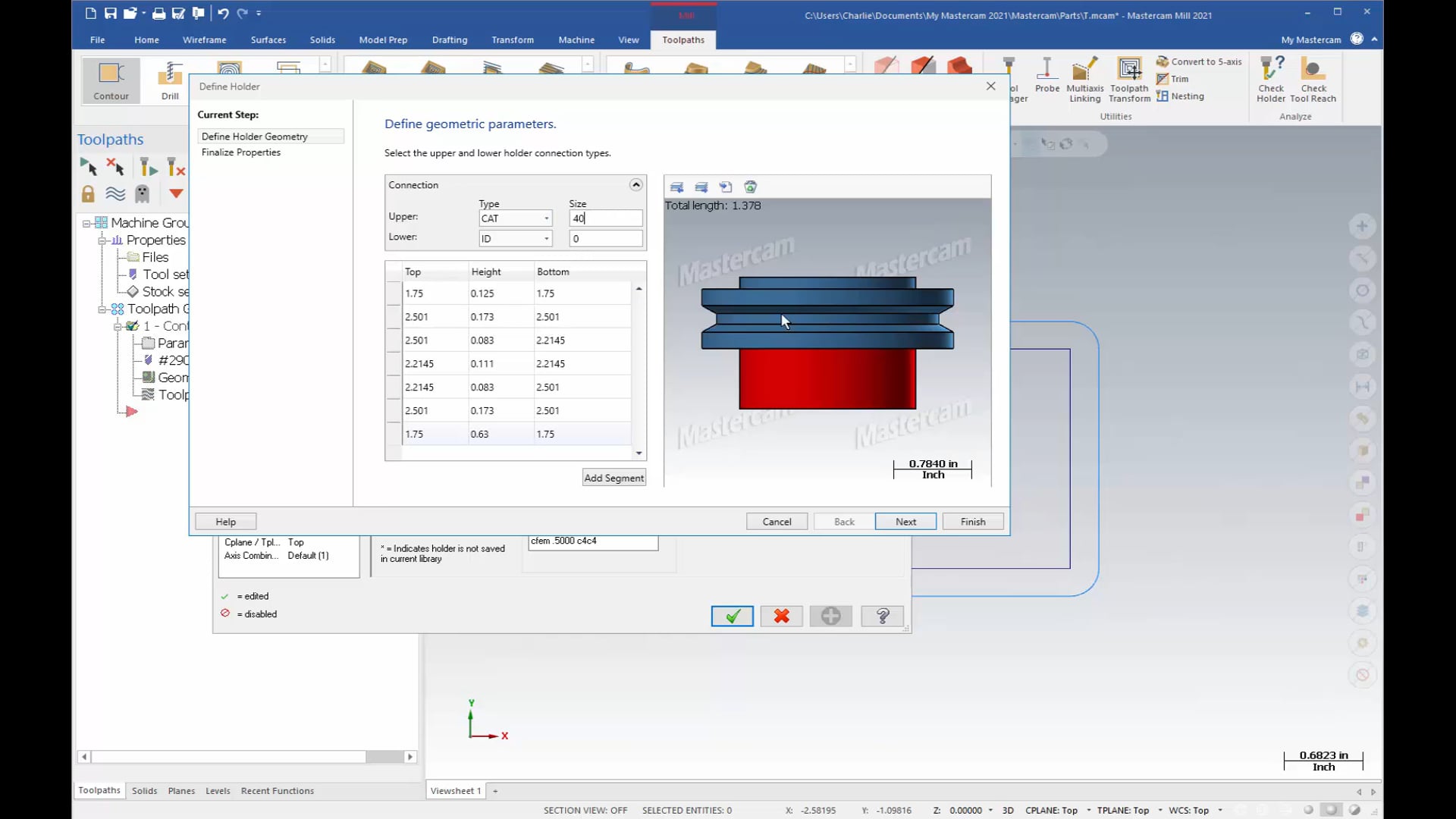This screenshot has width=1456, height=819.
Task: Select the Contour toolpath icon
Action: point(111,80)
